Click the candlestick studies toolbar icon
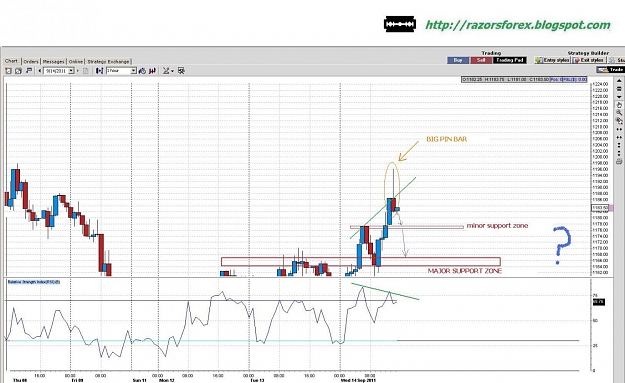 pos(153,71)
